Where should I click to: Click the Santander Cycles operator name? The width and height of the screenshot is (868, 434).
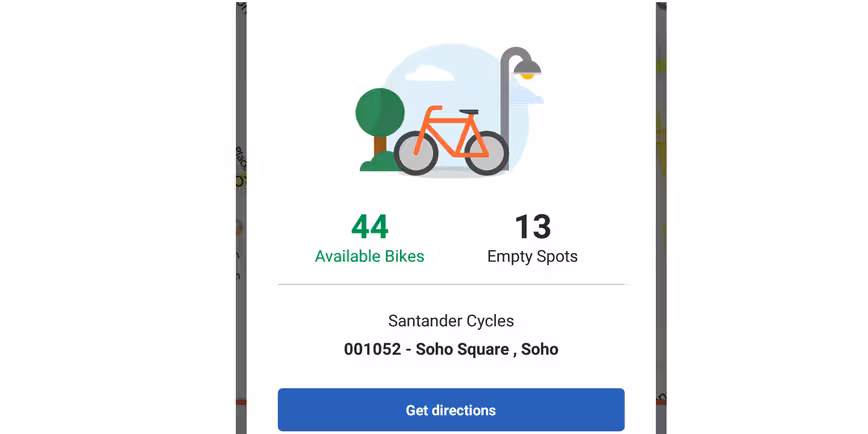pyautogui.click(x=451, y=321)
